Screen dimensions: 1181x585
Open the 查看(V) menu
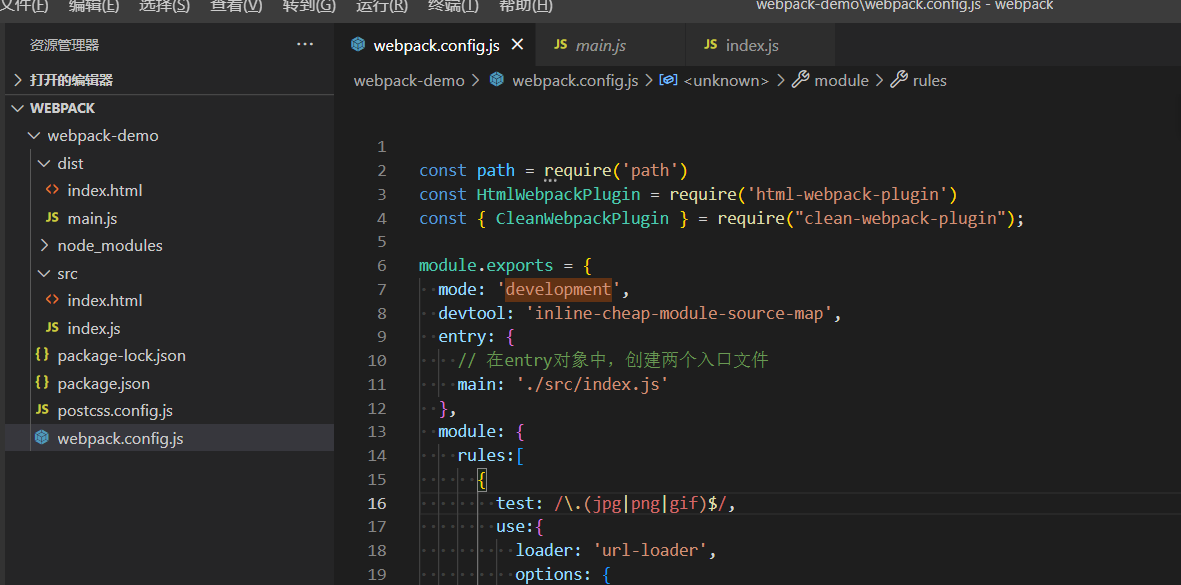237,6
